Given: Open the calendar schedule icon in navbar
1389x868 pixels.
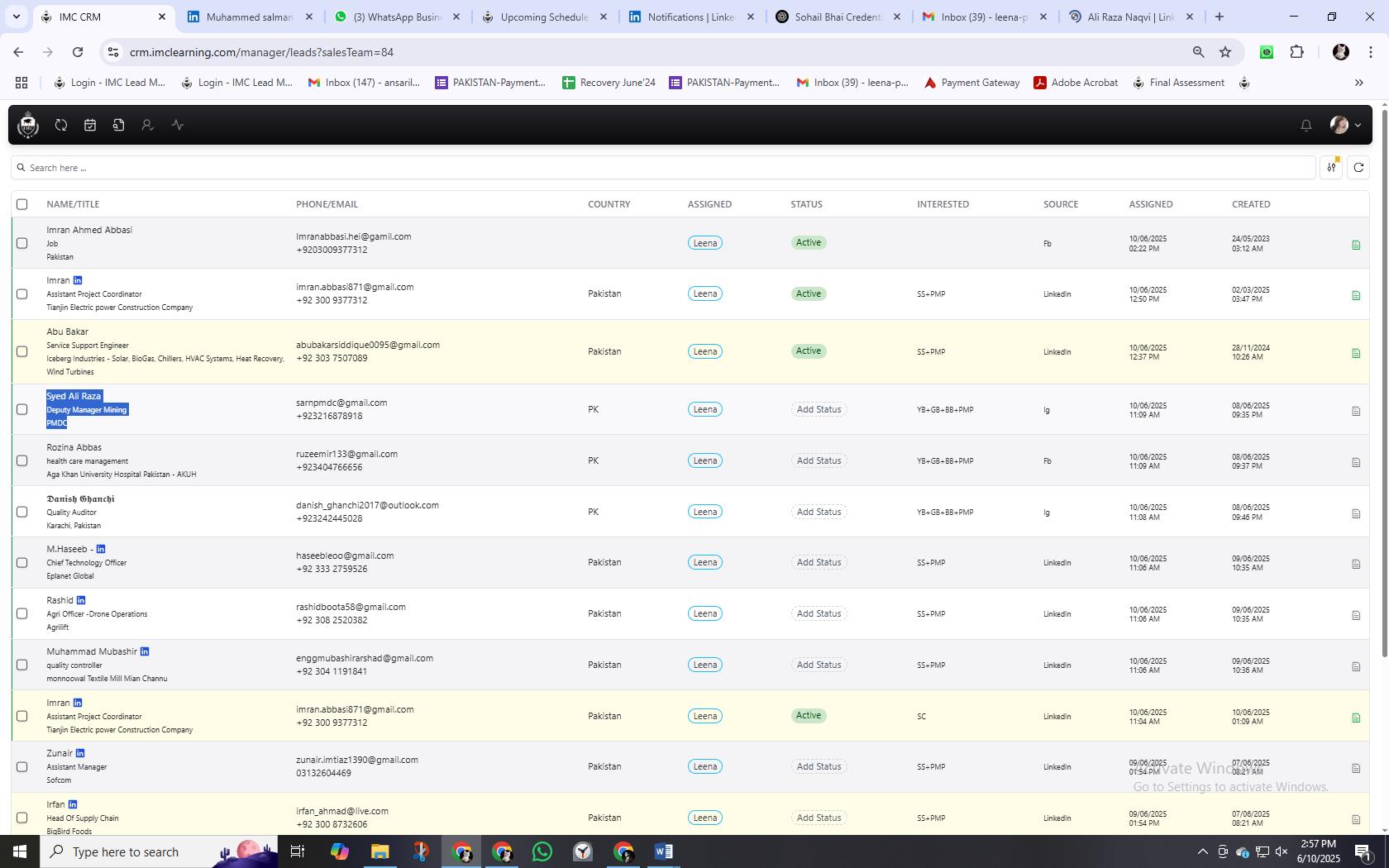Looking at the screenshot, I should (x=90, y=125).
